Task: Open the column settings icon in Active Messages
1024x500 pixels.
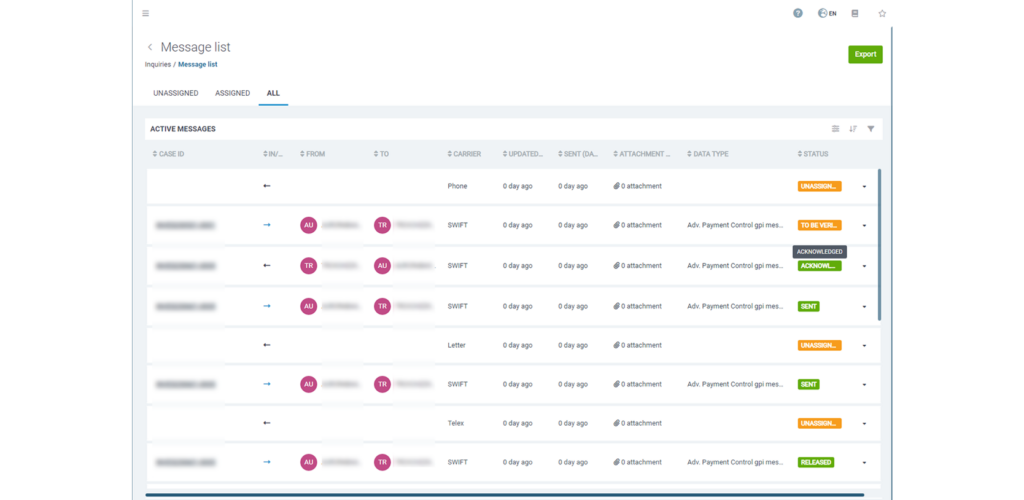Action: [x=836, y=129]
